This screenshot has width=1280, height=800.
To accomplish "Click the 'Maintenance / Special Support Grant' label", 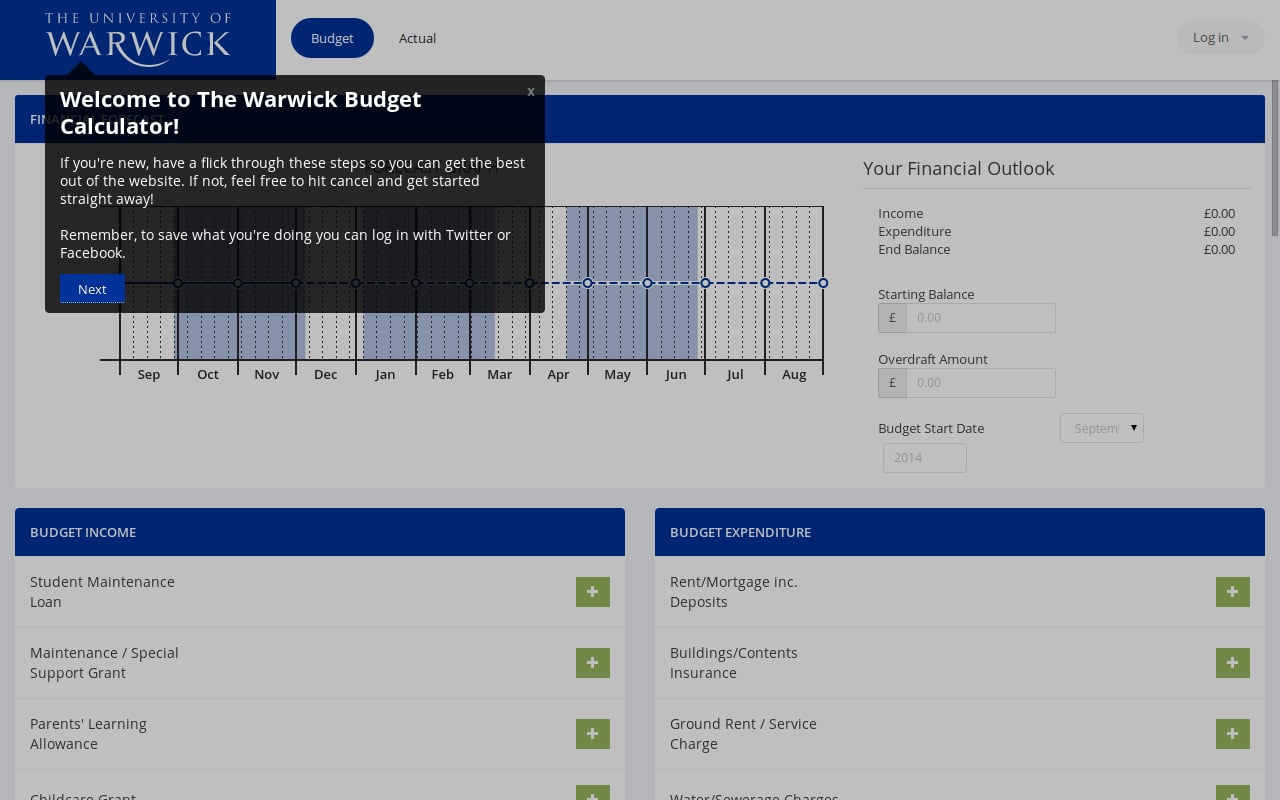I will 104,663.
